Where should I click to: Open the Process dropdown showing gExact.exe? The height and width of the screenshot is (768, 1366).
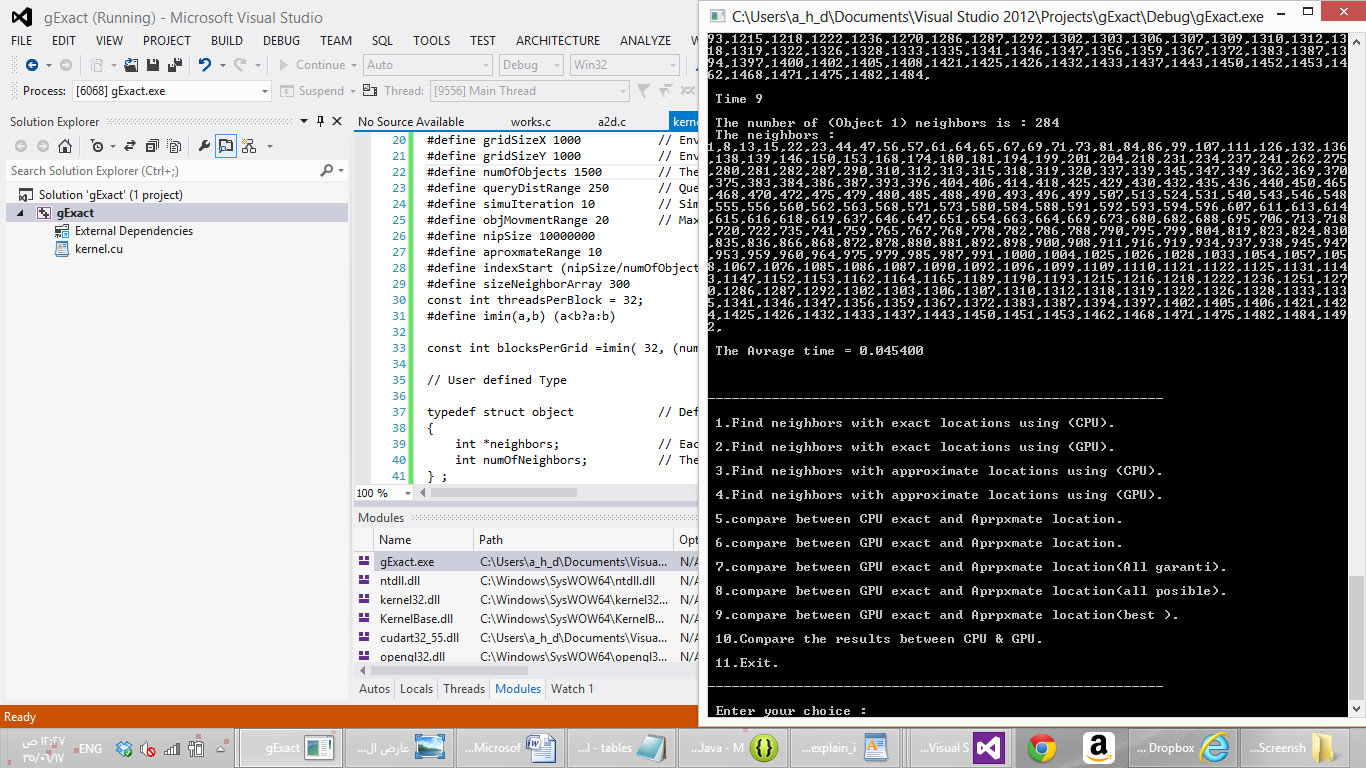tap(172, 91)
